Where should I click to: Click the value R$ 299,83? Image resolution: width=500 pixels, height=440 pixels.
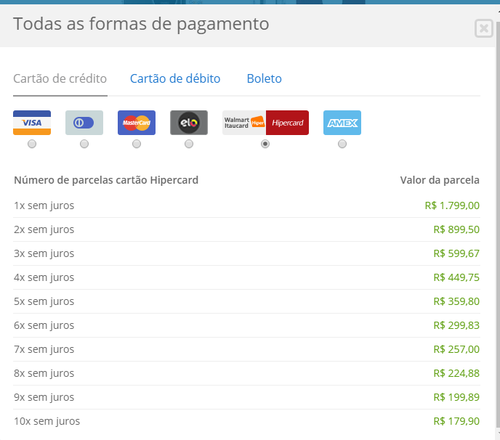tap(456, 326)
